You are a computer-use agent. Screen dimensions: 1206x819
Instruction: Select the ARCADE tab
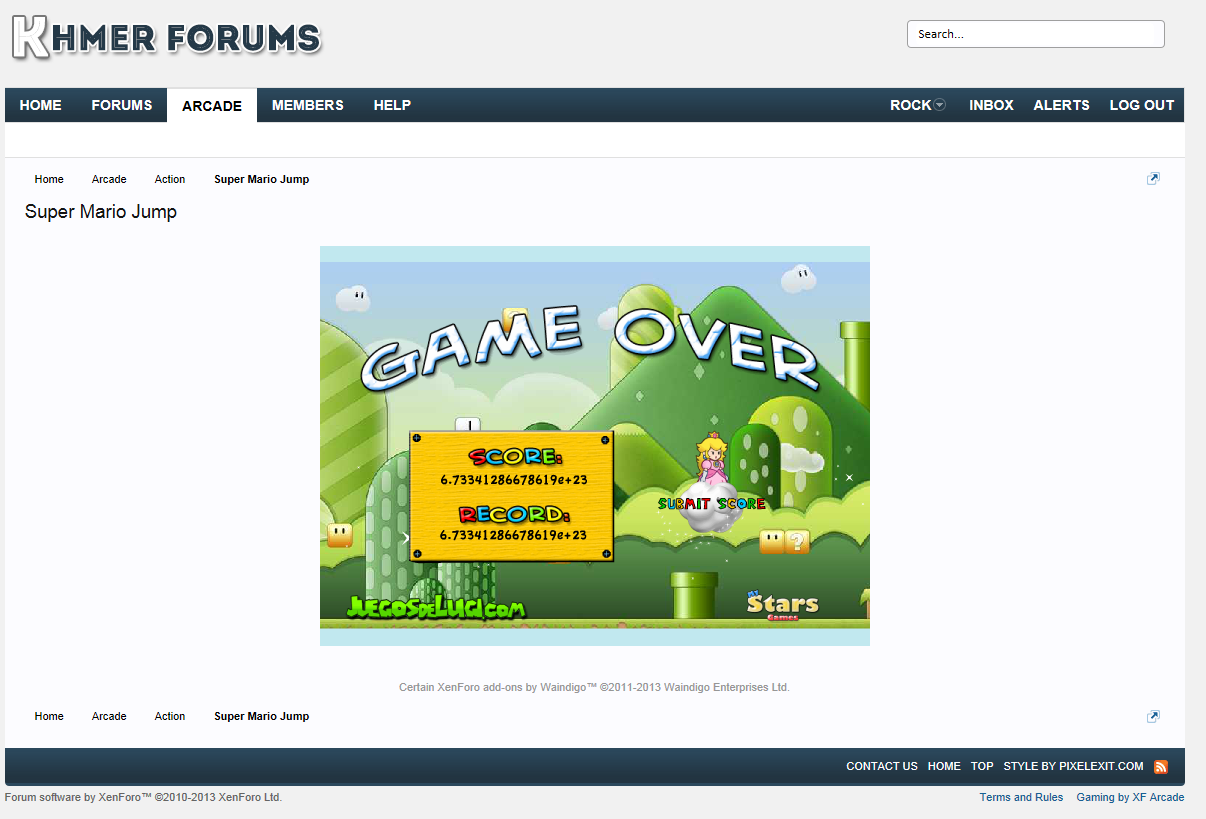click(x=212, y=105)
